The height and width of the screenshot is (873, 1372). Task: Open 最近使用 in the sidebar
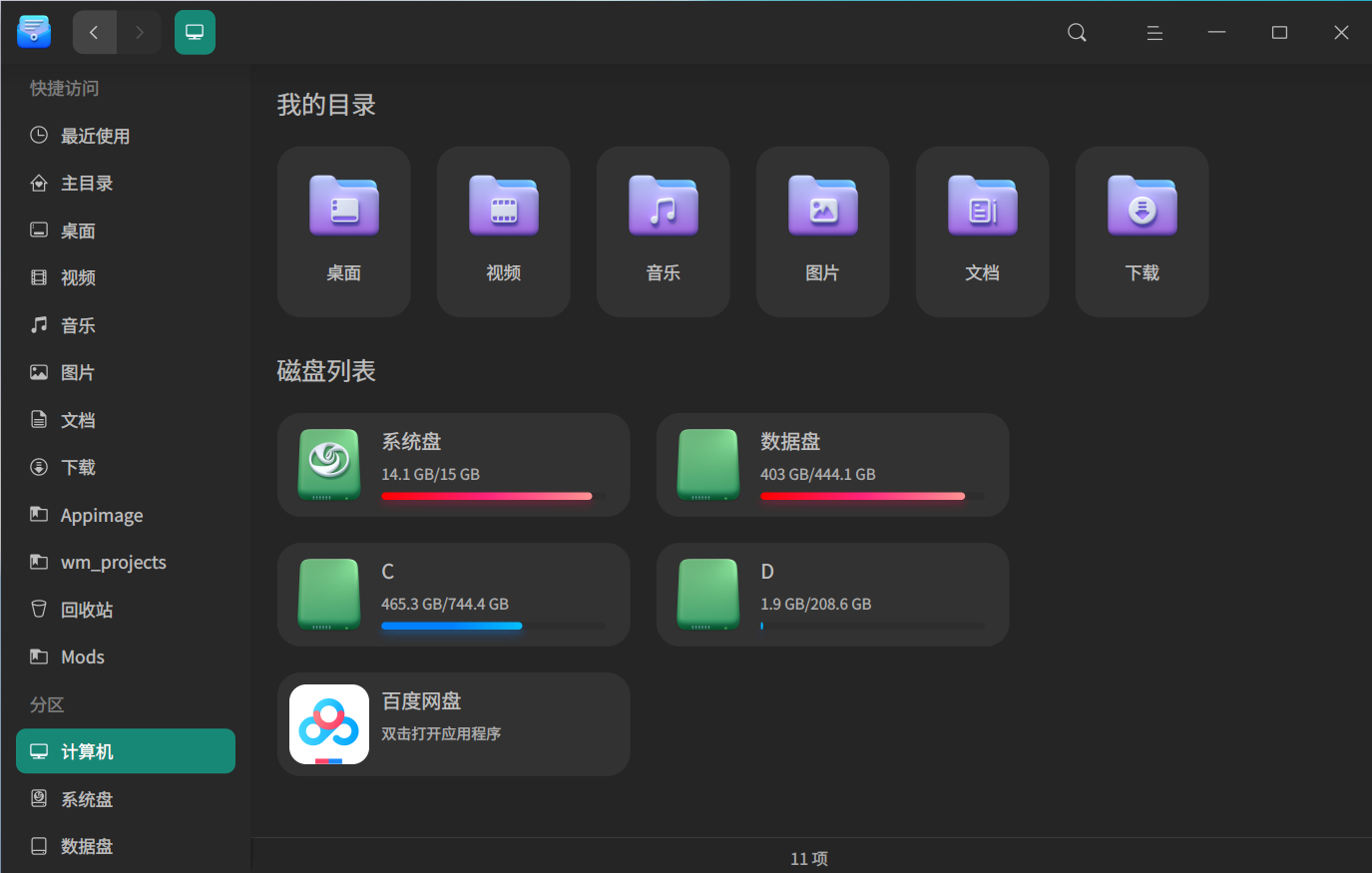click(x=126, y=136)
